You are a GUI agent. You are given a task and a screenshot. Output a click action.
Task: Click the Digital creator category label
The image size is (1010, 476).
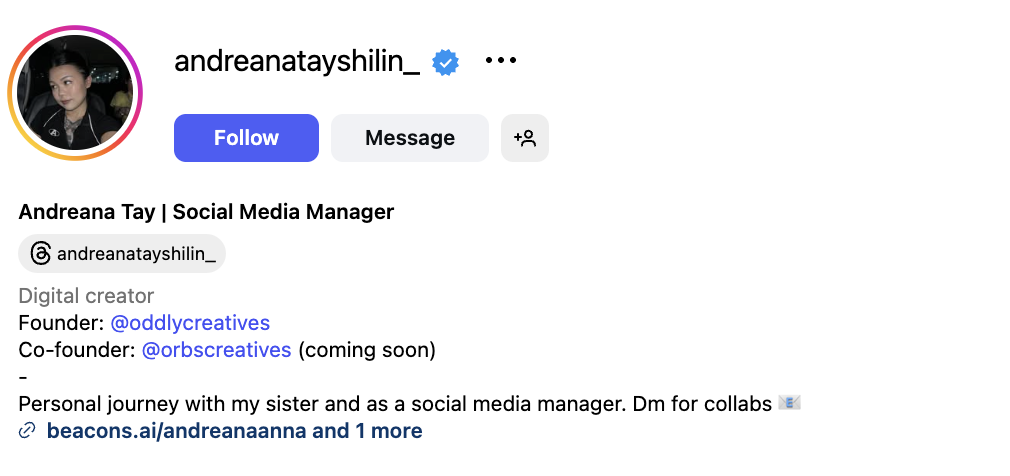[87, 296]
